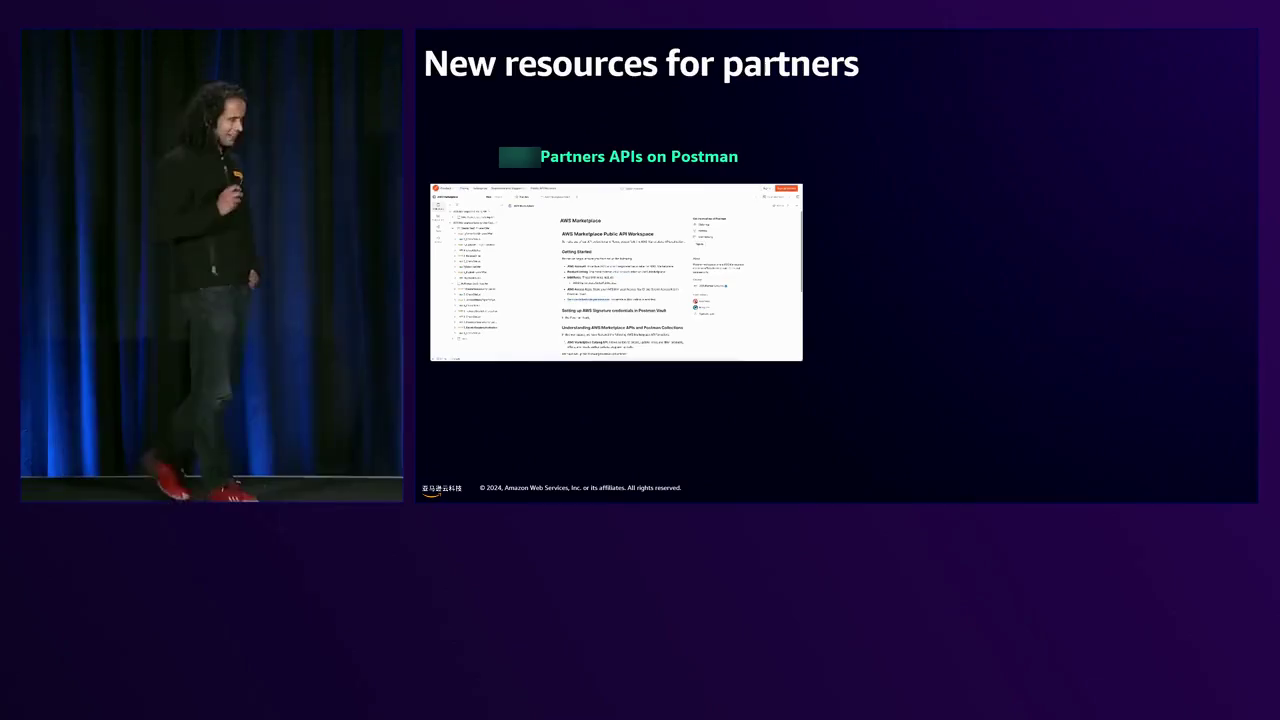Select the Collections icon in Postman sidebar
Viewport: 1280px width, 720px height.
tap(438, 205)
